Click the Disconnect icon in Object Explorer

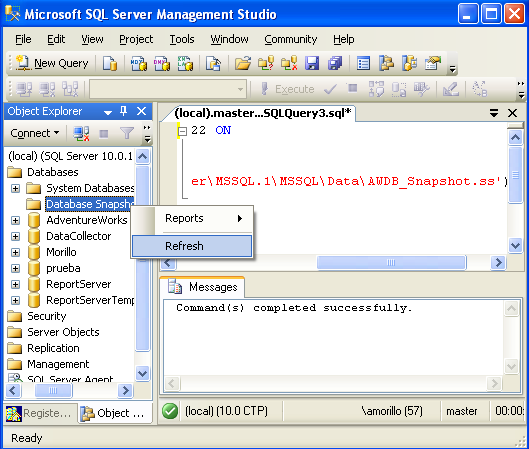[81, 133]
